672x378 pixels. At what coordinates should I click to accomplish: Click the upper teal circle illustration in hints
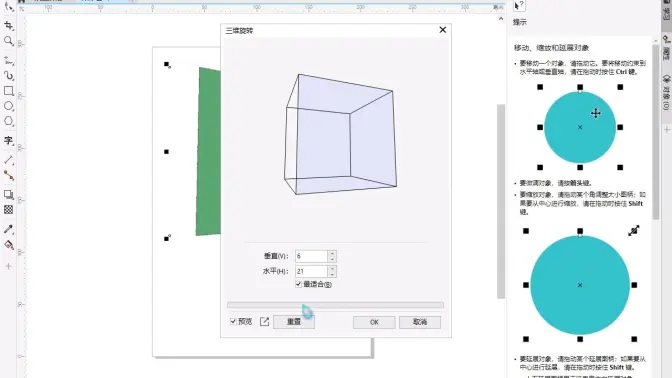pos(580,127)
